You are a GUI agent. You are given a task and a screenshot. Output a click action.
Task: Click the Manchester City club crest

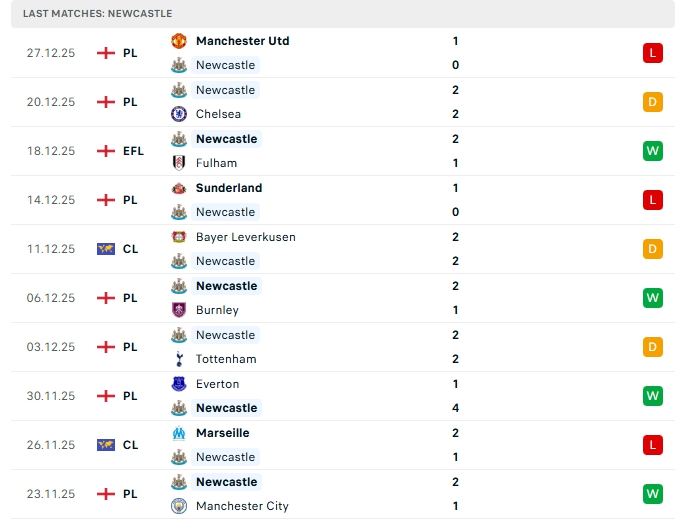(x=179, y=506)
